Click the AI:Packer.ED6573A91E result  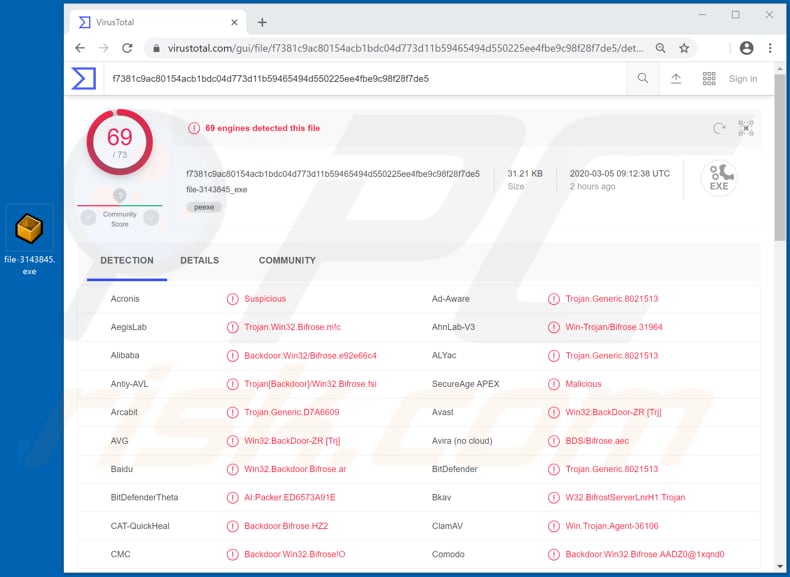click(290, 497)
